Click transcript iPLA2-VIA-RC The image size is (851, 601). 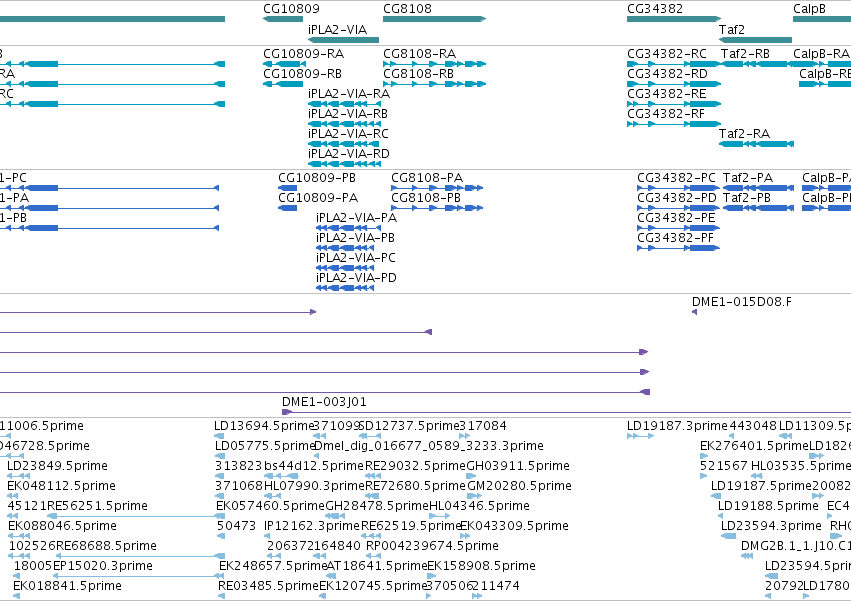pos(348,134)
